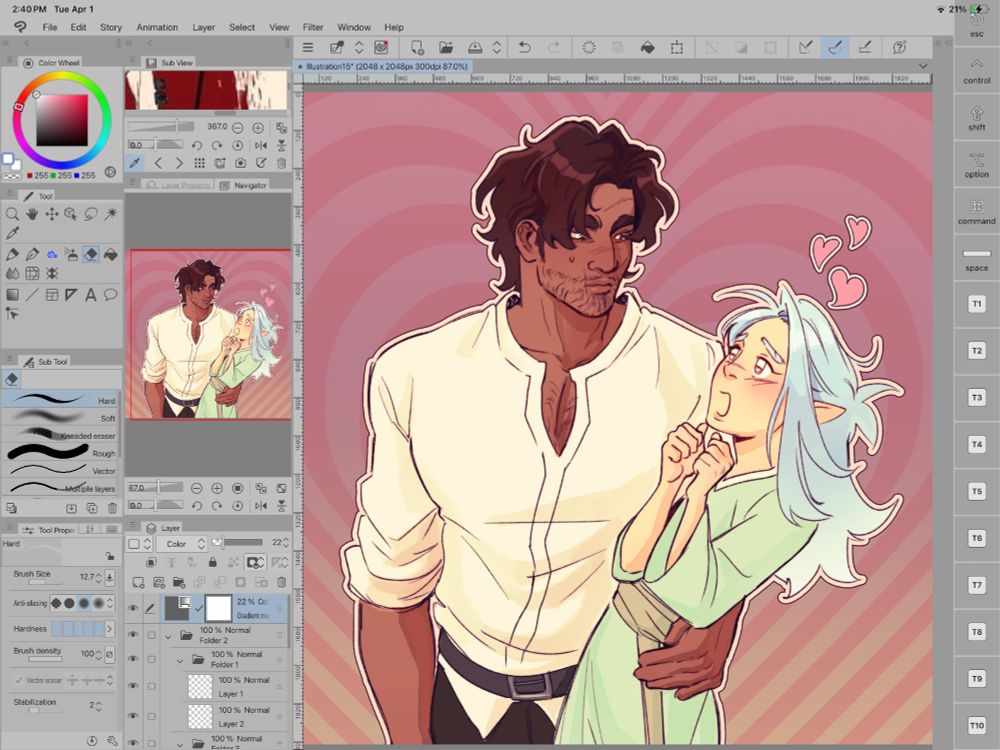Tick the selection checkbox beside Layer 2
The height and width of the screenshot is (750, 1000).
pos(151,716)
